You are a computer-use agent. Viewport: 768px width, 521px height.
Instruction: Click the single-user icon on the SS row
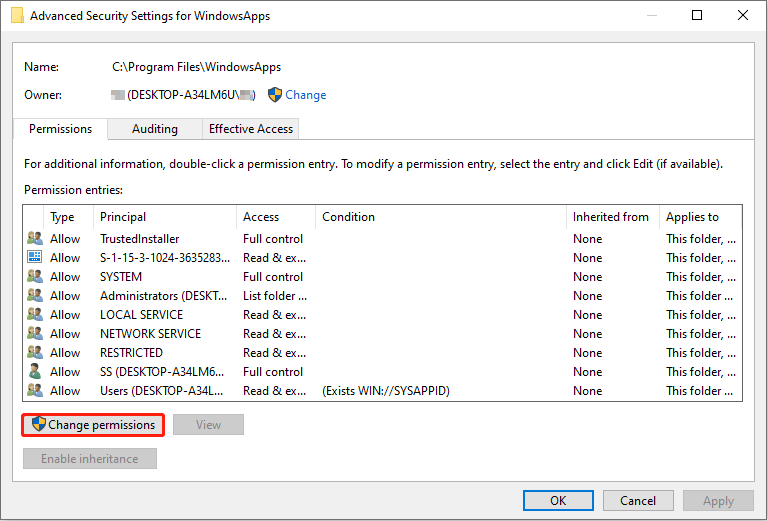[x=35, y=371]
